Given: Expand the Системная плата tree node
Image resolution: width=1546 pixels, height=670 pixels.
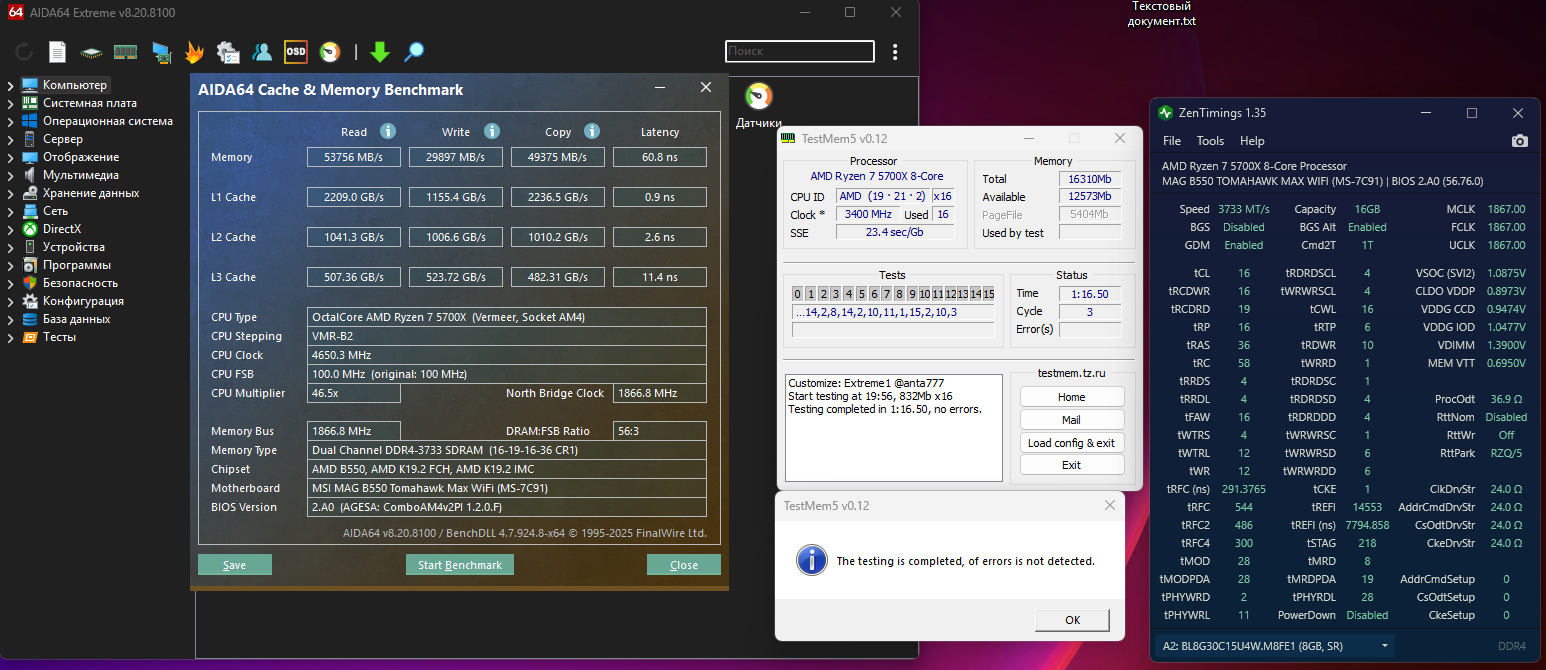Looking at the screenshot, I should 10,103.
